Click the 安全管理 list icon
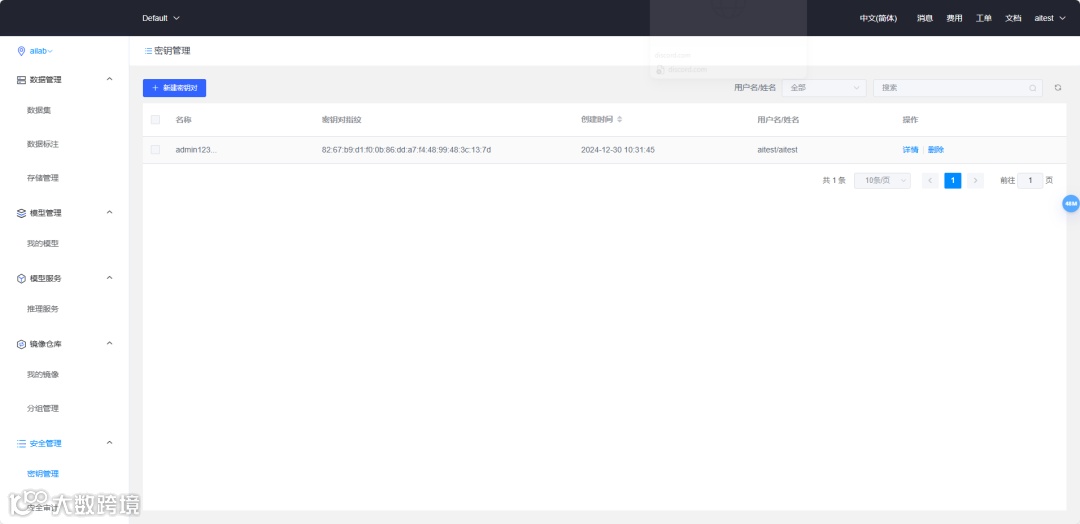The height and width of the screenshot is (524, 1080). pyautogui.click(x=21, y=443)
